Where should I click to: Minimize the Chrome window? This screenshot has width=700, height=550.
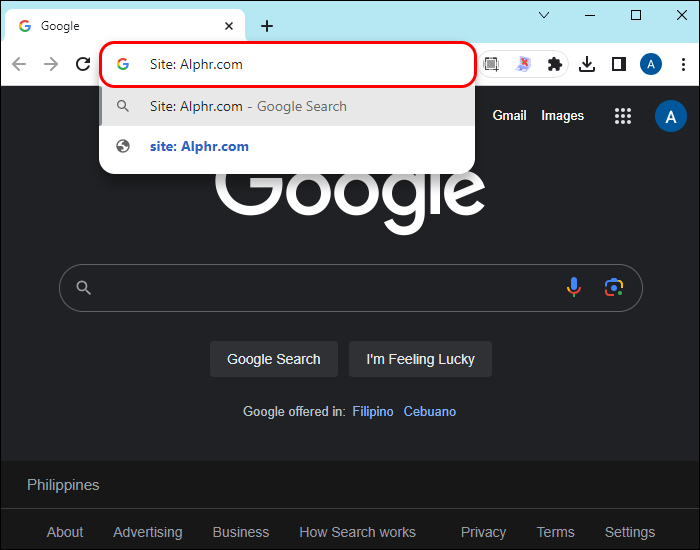pyautogui.click(x=590, y=15)
